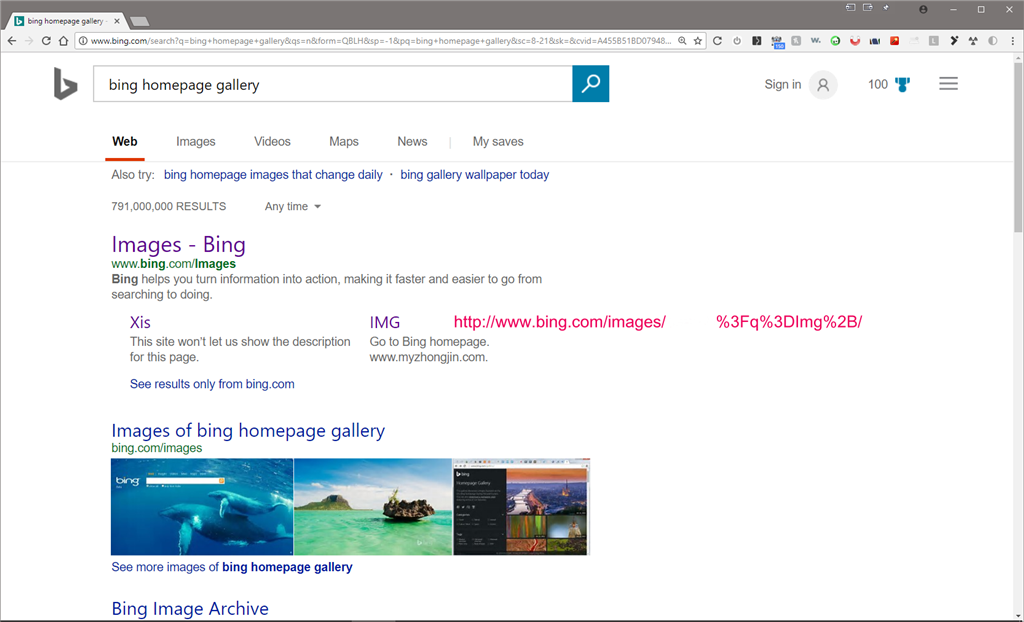Open the whale image thumbnail

pos(201,506)
